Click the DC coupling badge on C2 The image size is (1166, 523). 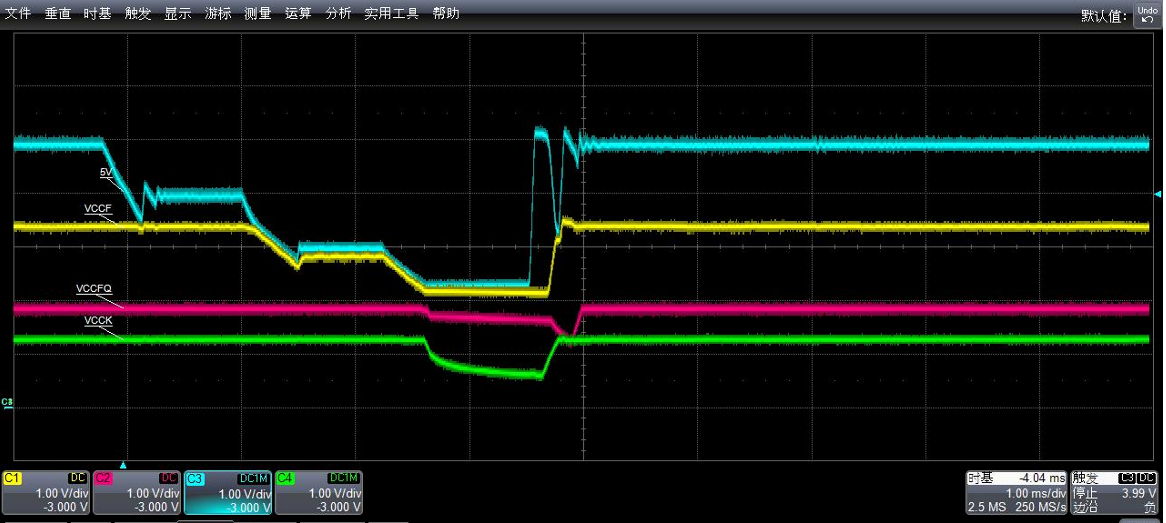pyautogui.click(x=170, y=478)
